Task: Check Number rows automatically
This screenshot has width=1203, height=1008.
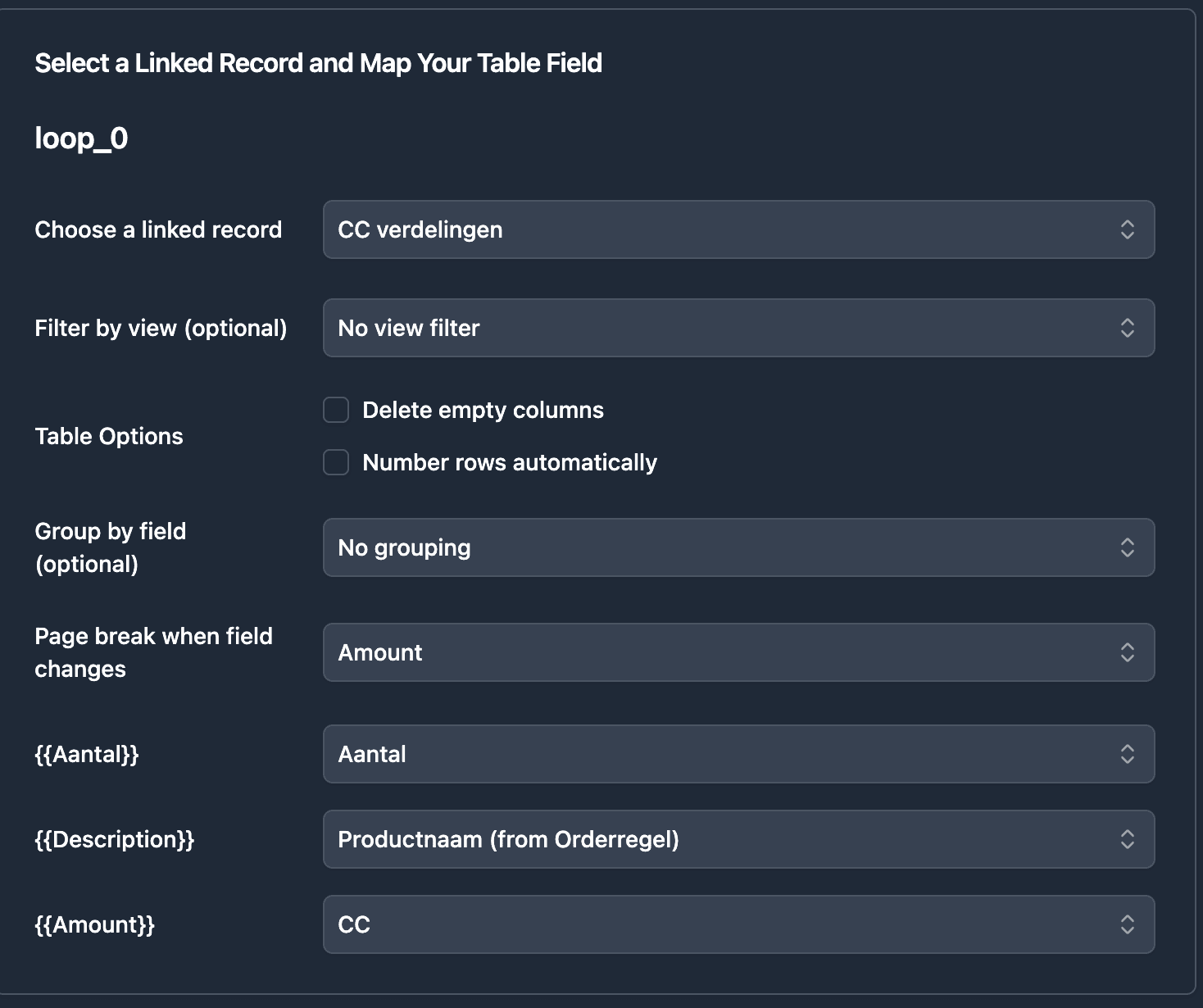Action: [336, 462]
